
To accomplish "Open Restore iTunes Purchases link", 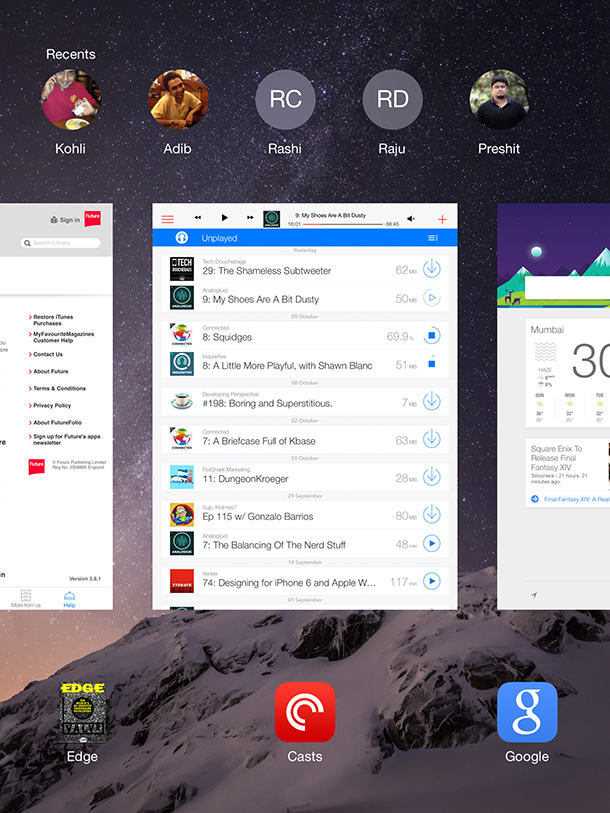I will point(53,320).
